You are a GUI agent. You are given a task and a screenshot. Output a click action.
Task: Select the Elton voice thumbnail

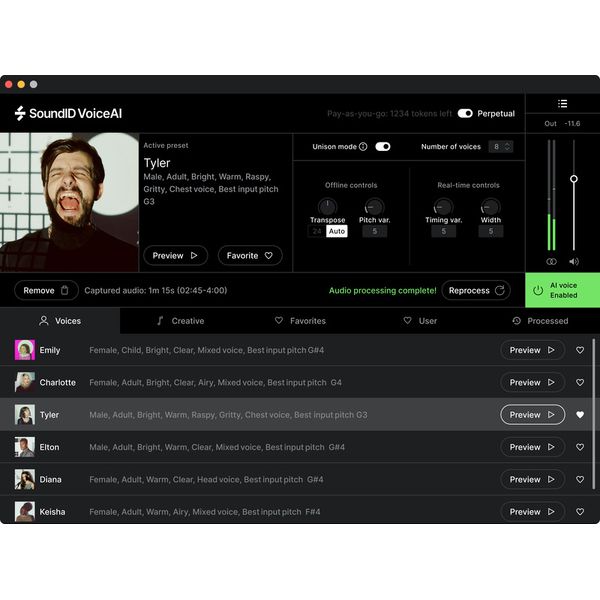point(25,447)
